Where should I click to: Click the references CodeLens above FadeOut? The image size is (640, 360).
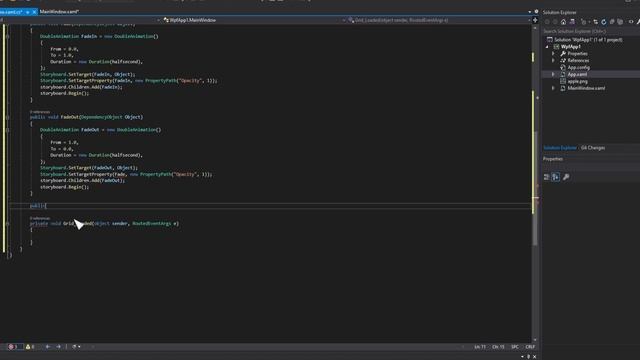coord(40,112)
